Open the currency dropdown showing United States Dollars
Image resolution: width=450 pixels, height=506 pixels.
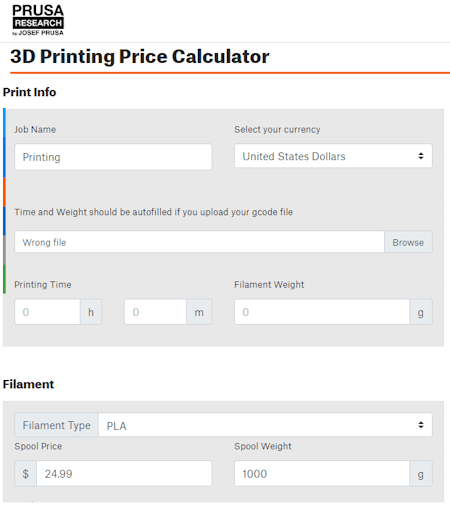coord(333,156)
